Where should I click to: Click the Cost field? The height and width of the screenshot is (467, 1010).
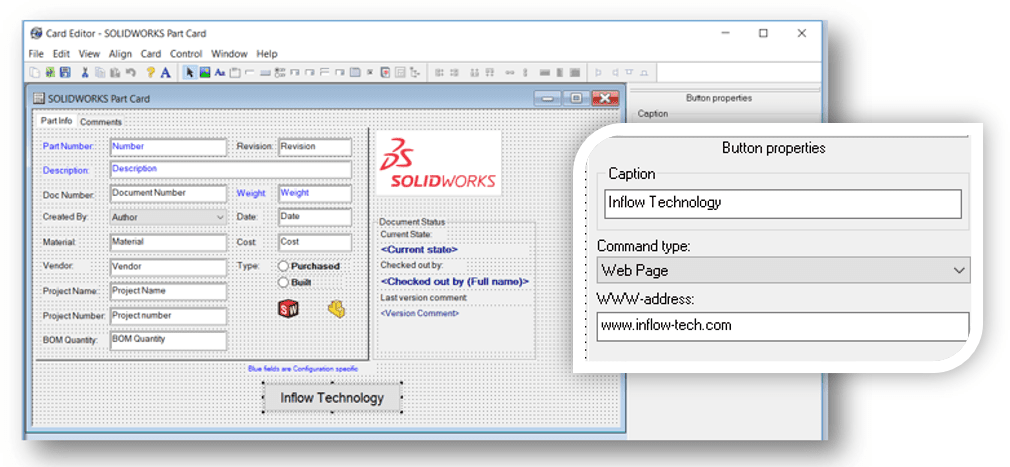(315, 243)
